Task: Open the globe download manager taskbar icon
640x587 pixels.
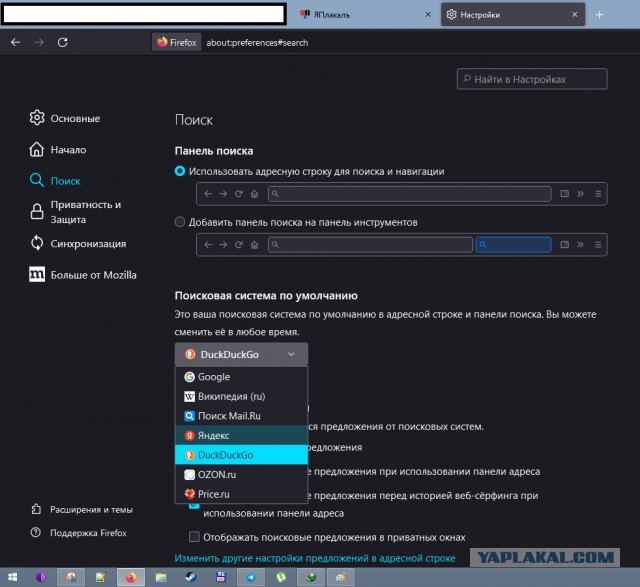Action: click(311, 577)
